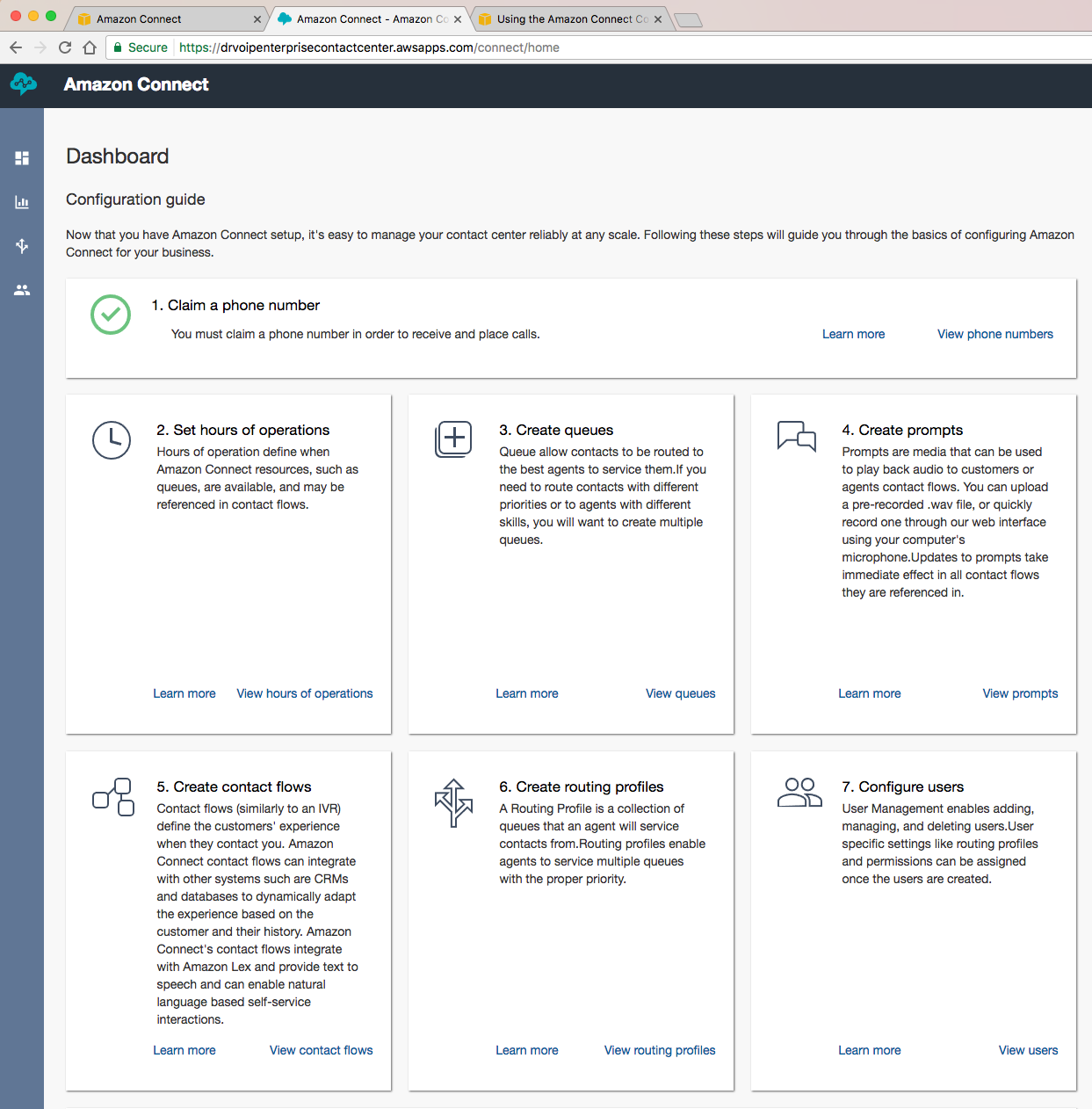Click Learn more under Create contact flows

click(x=184, y=1050)
